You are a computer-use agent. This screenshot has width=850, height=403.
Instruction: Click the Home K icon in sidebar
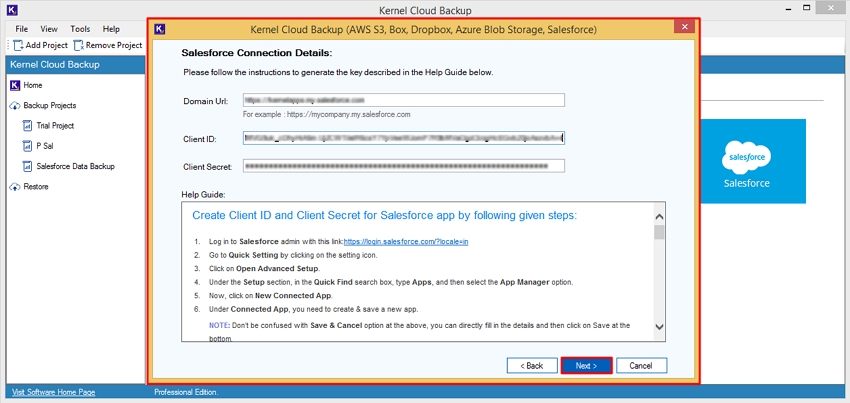(15, 85)
